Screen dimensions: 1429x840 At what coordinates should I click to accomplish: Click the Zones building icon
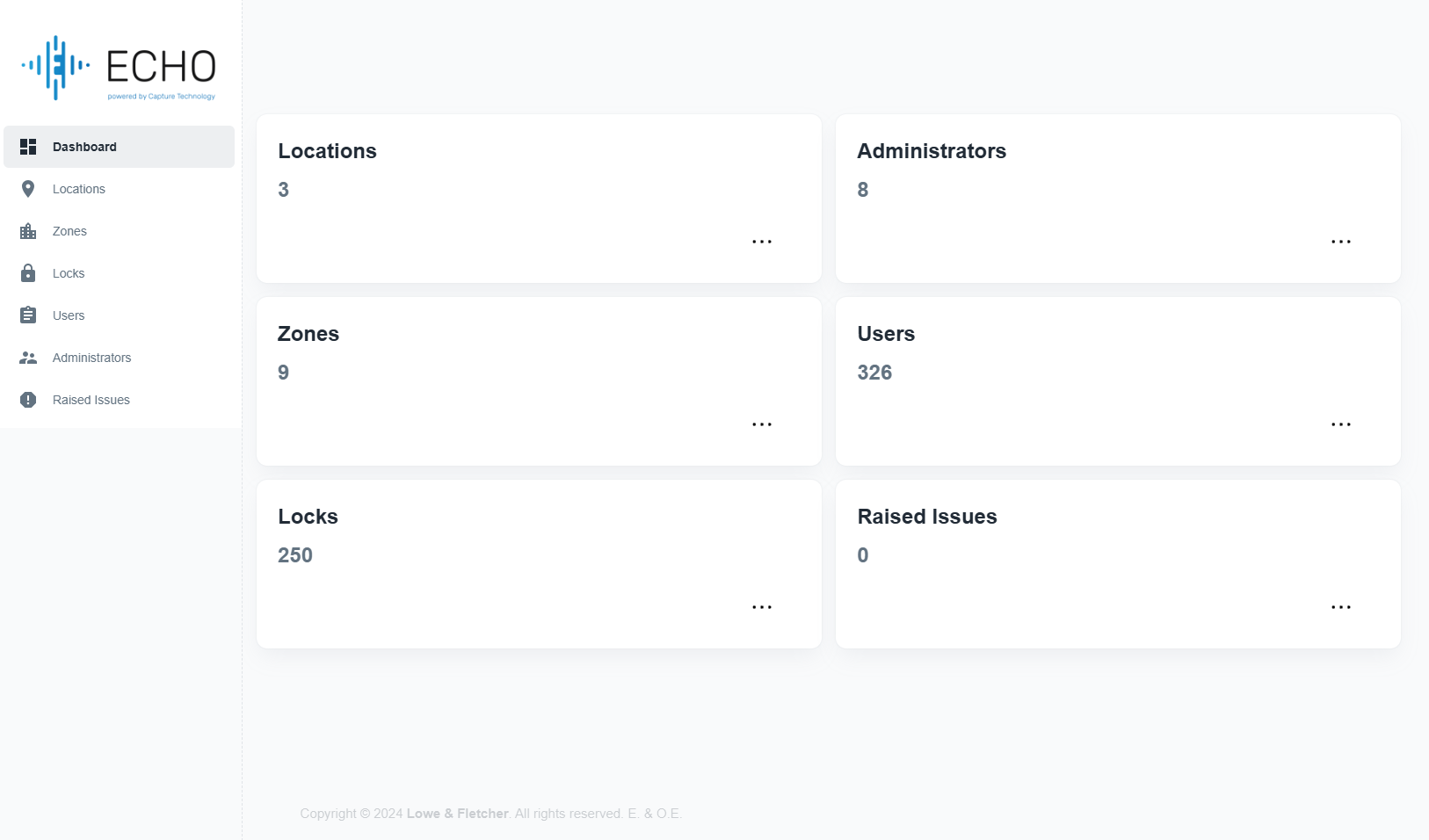click(x=28, y=231)
